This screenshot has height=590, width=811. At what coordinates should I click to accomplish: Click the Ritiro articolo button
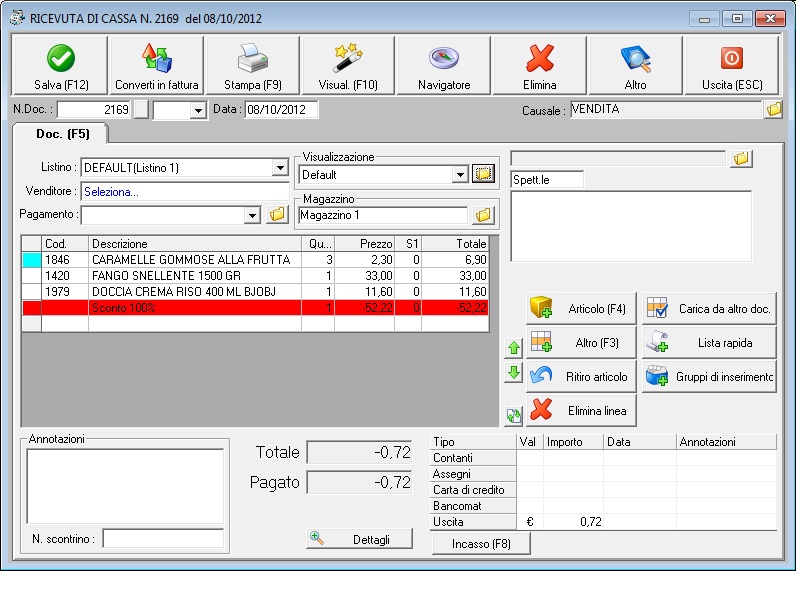click(x=581, y=376)
